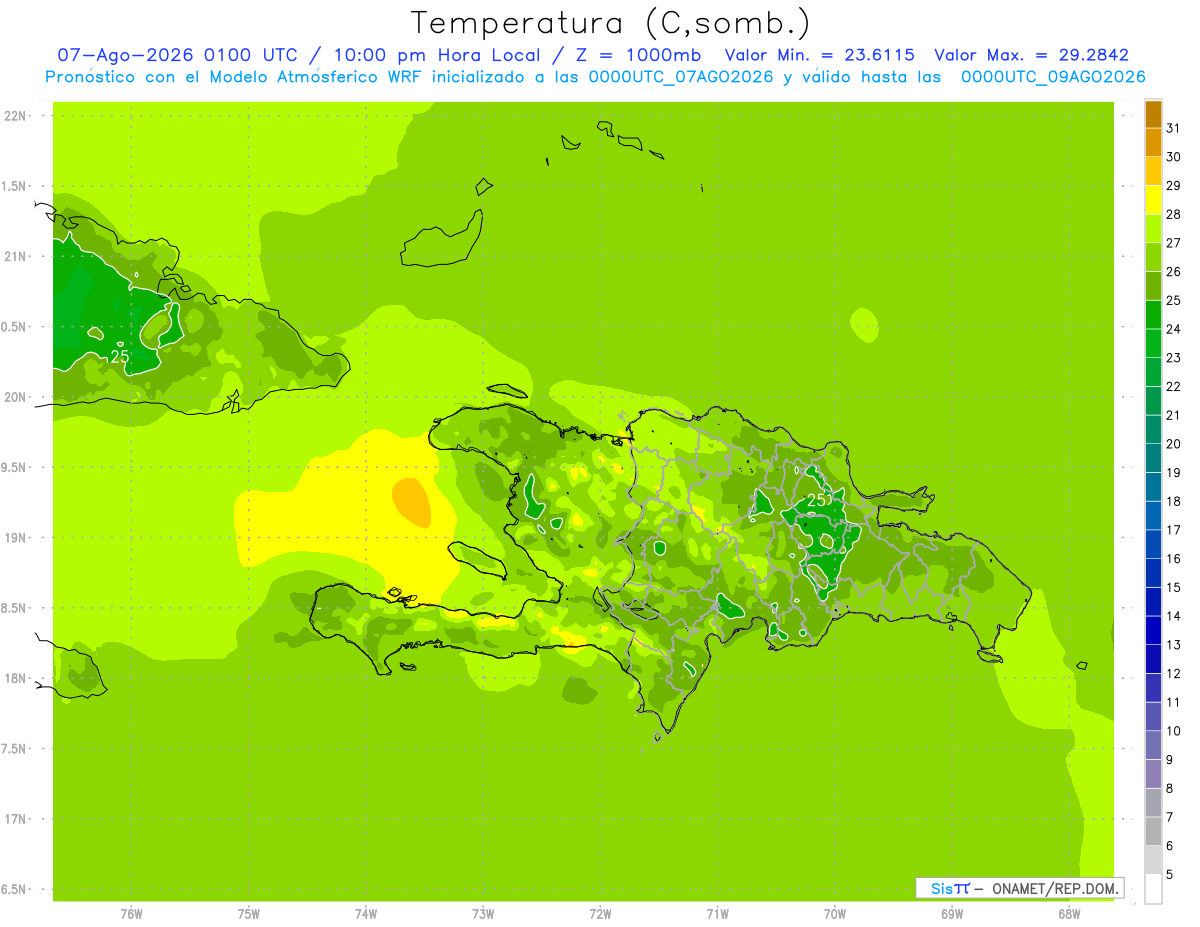The image size is (1200, 927).
Task: Click the '72W' longitude label
Action: pyautogui.click(x=600, y=913)
